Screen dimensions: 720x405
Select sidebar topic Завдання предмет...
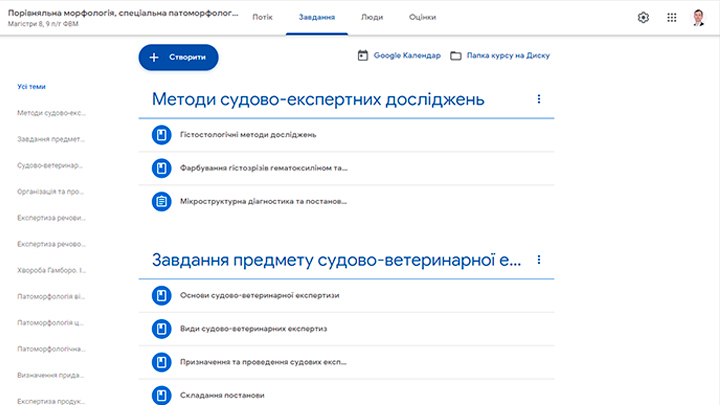click(51, 139)
